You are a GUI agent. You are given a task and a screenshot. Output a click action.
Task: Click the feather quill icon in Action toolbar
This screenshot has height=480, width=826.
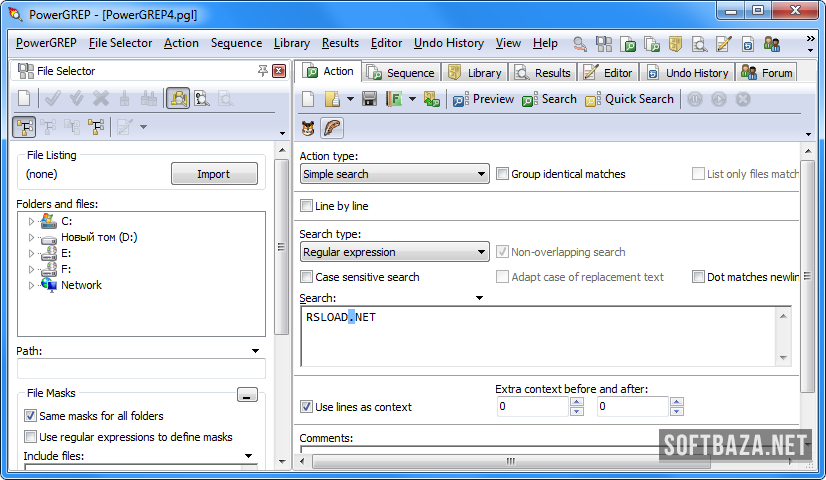(x=332, y=128)
